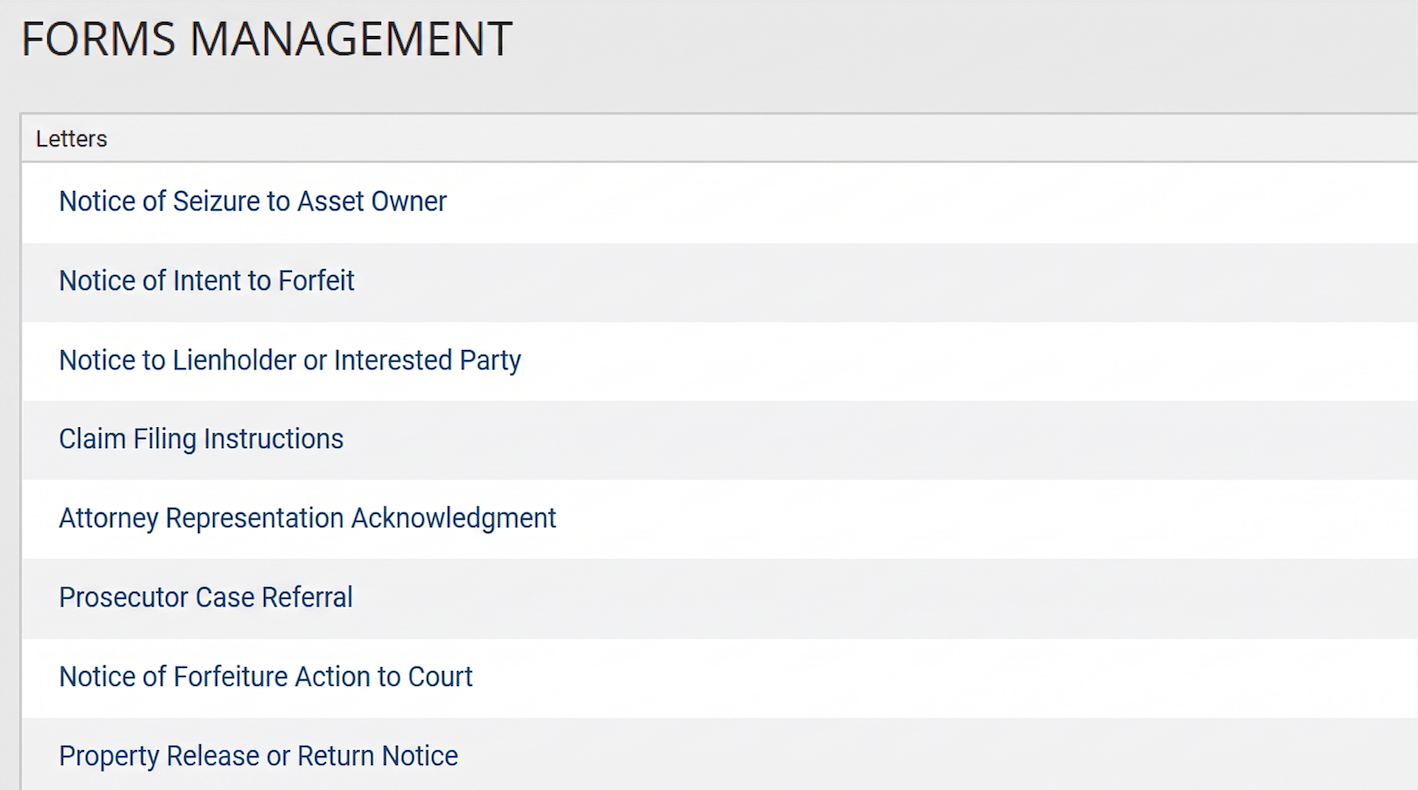
Task: Click the word Court in the Forfeiture Action link
Action: point(440,676)
